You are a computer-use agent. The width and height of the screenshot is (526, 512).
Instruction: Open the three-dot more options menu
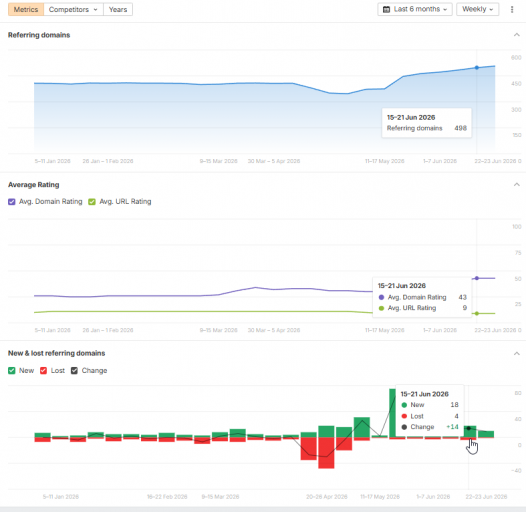point(512,9)
